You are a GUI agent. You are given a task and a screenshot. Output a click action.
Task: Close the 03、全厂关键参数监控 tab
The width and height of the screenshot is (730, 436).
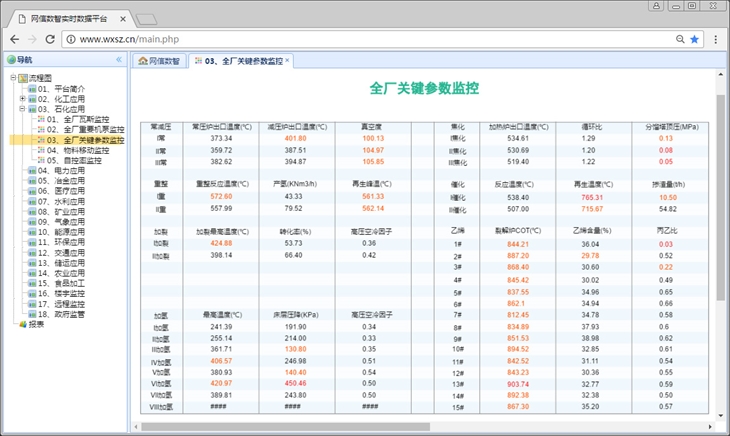pyautogui.click(x=287, y=60)
